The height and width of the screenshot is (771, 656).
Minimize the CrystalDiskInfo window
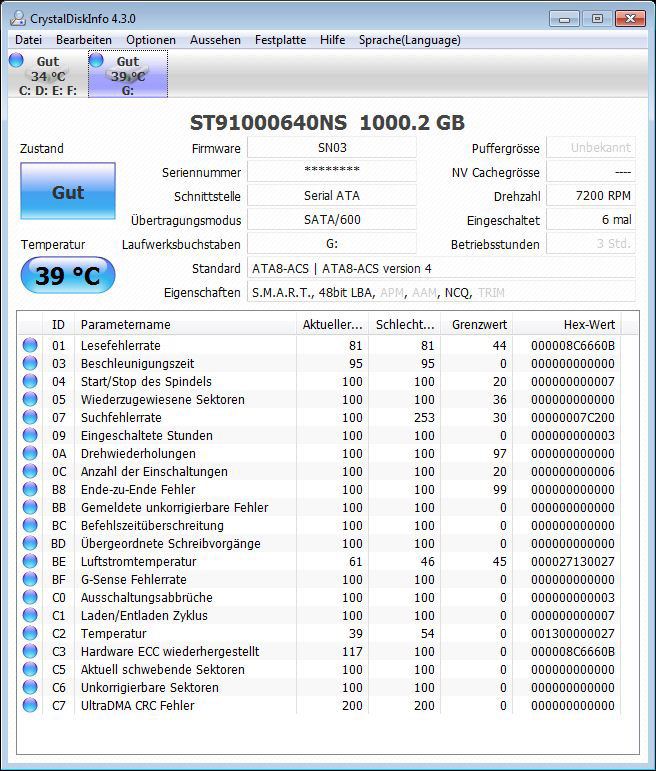(565, 19)
